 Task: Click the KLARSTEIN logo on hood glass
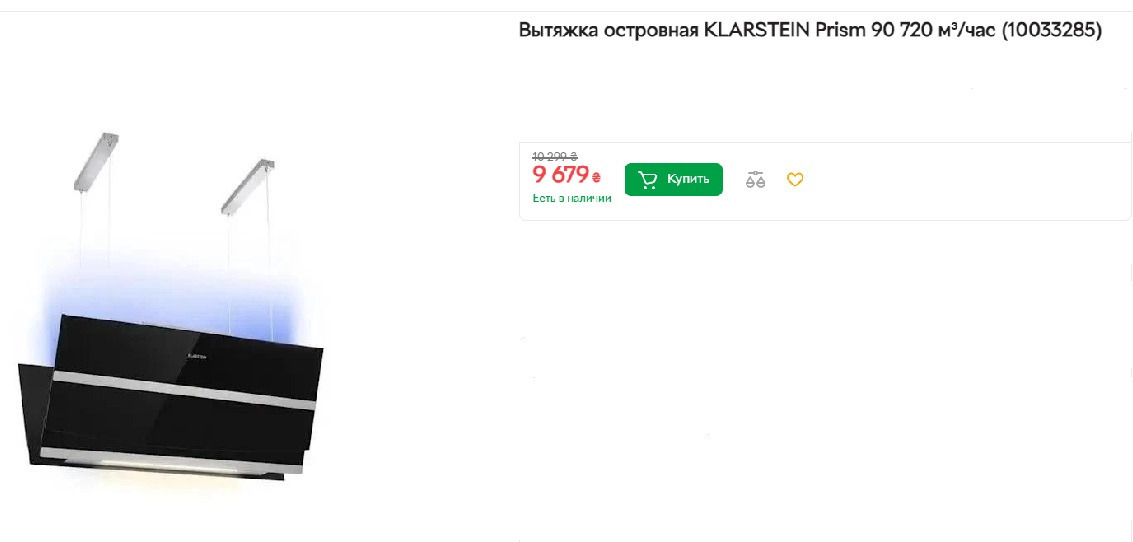coord(197,356)
